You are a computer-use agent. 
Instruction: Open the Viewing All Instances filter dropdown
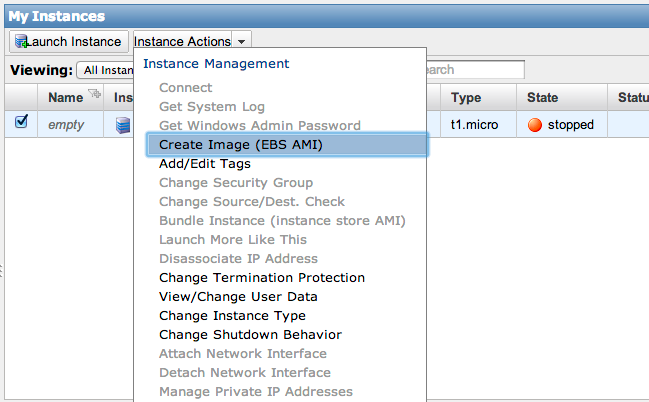[104, 70]
